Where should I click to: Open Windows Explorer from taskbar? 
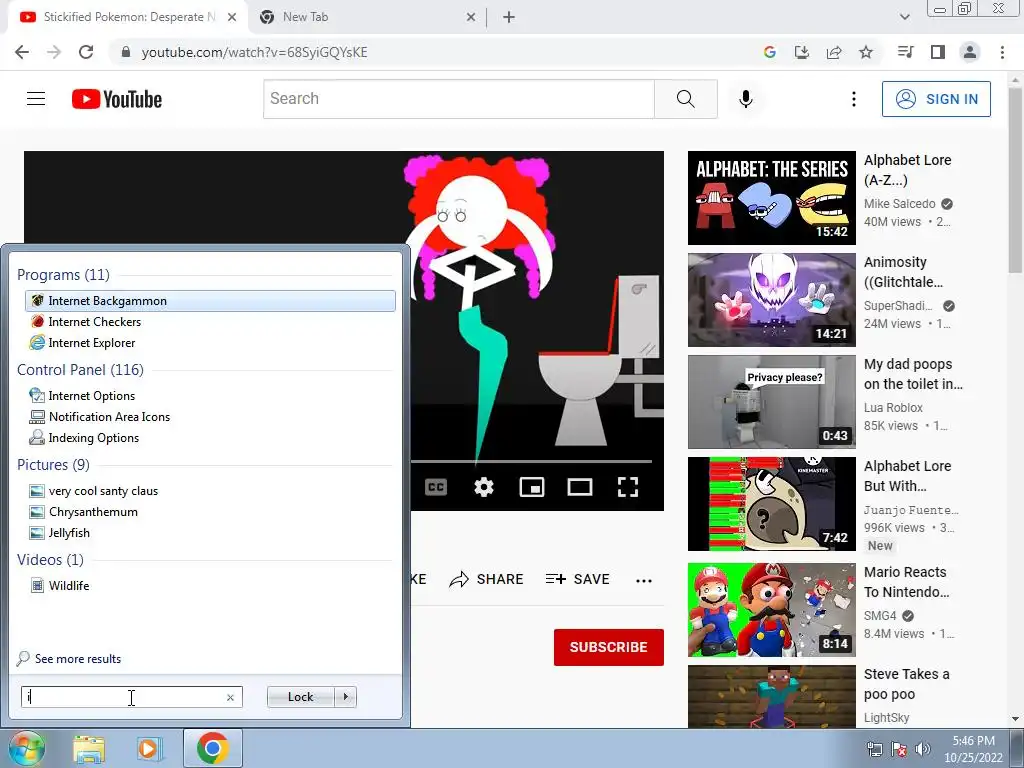coord(89,748)
